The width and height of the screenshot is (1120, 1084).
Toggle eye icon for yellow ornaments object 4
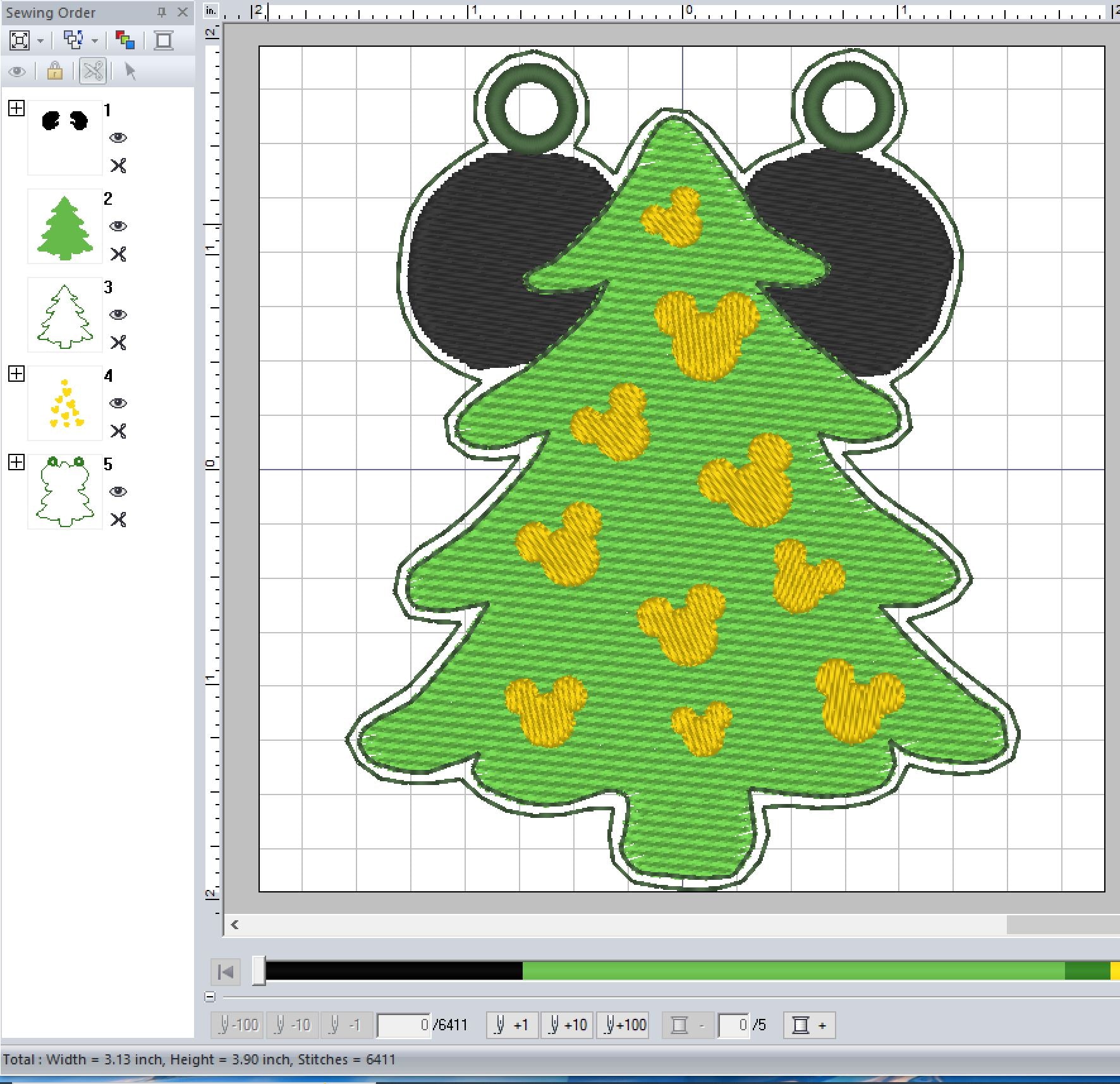click(118, 403)
